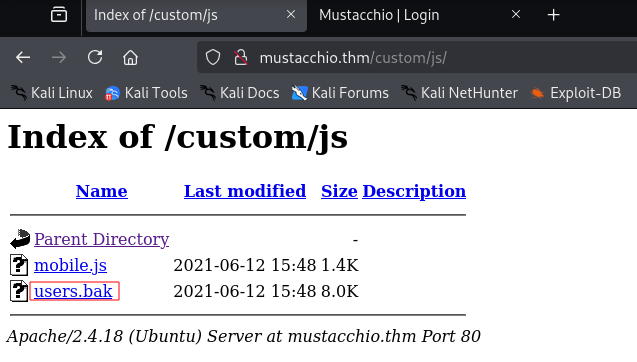Screen dimensions: 637x362
Task: Go to Parent Directory link
Action: (102, 239)
